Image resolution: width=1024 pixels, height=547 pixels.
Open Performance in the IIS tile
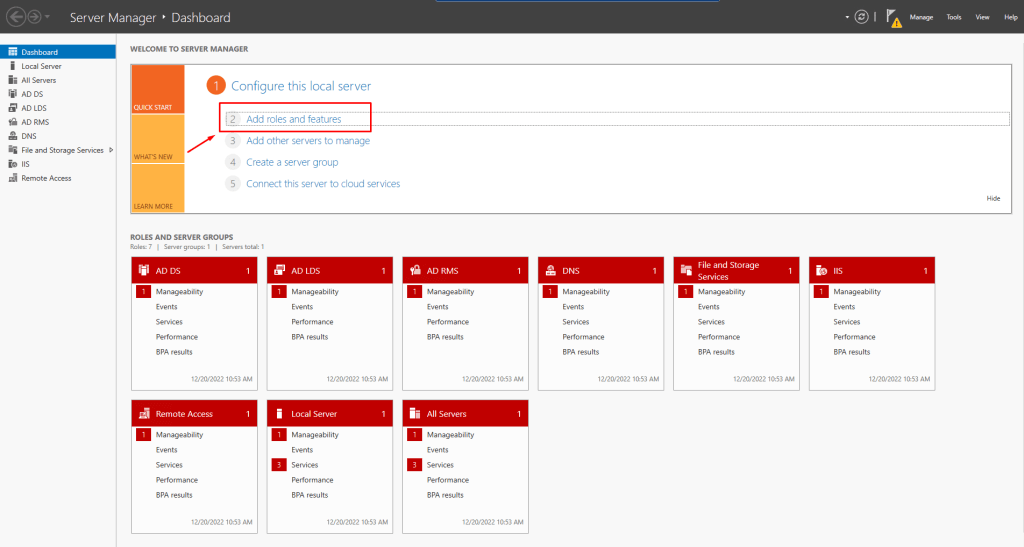pos(854,337)
